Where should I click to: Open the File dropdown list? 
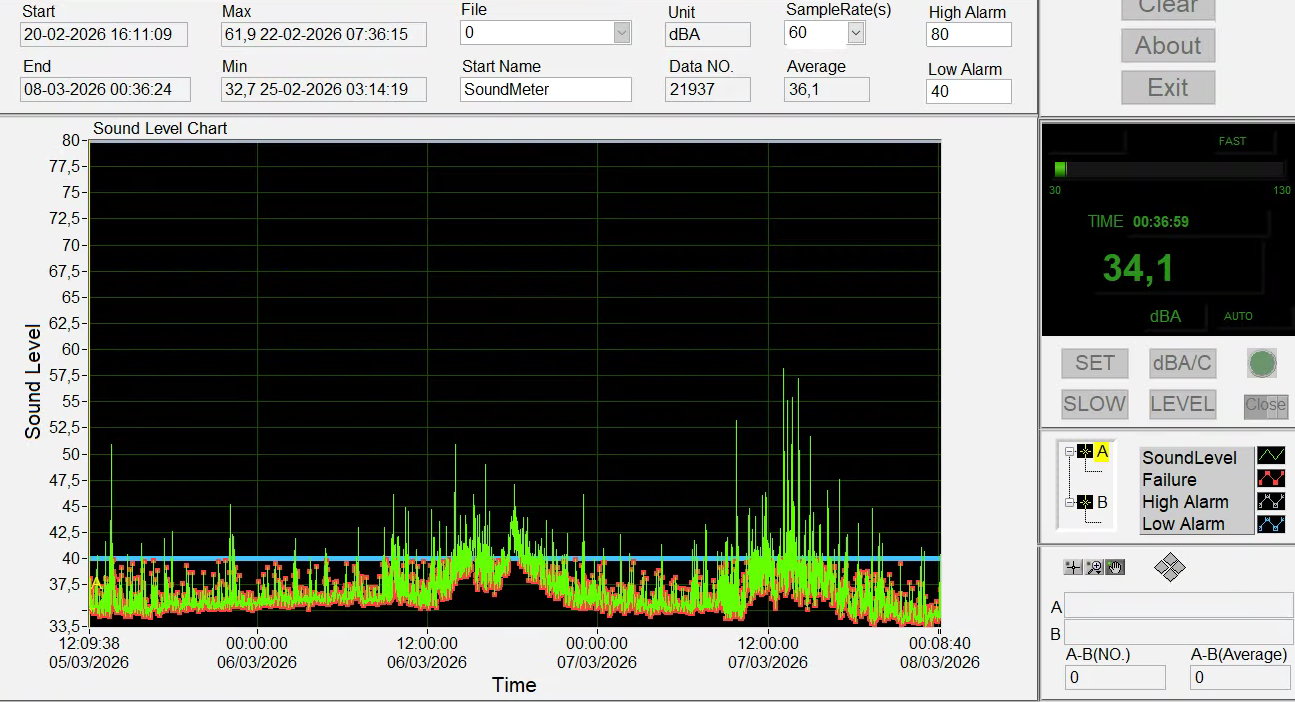coord(621,33)
